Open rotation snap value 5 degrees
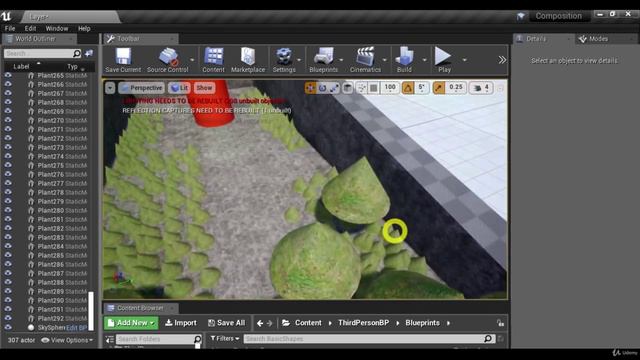 click(x=422, y=88)
